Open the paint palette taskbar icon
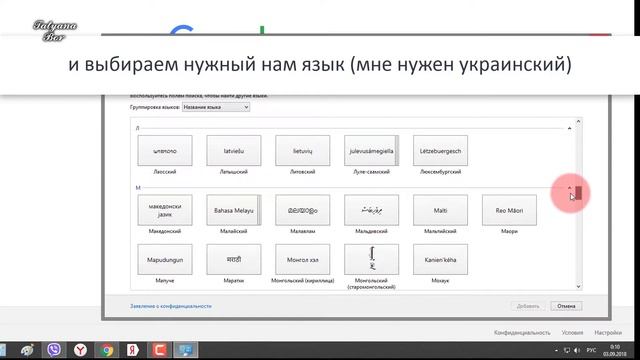This screenshot has width=640, height=360. coord(27,350)
